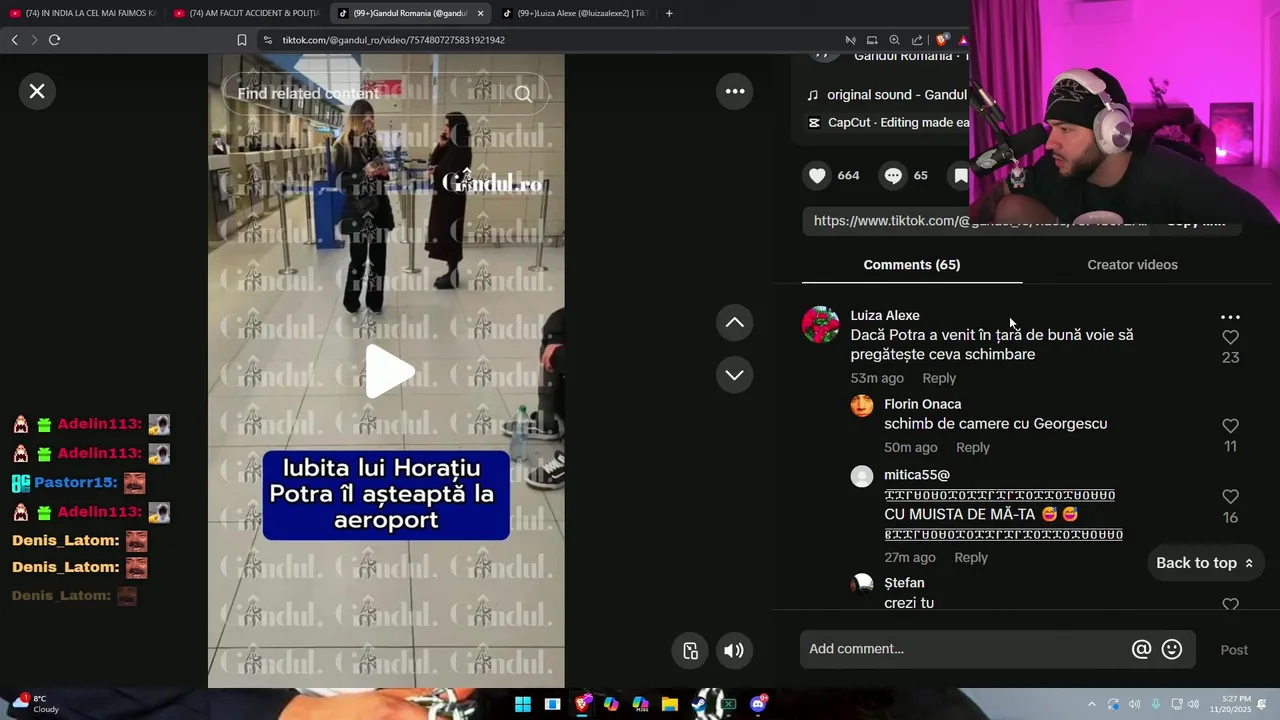Like Ștefan's comment
The width and height of the screenshot is (1280, 720).
click(x=1231, y=604)
